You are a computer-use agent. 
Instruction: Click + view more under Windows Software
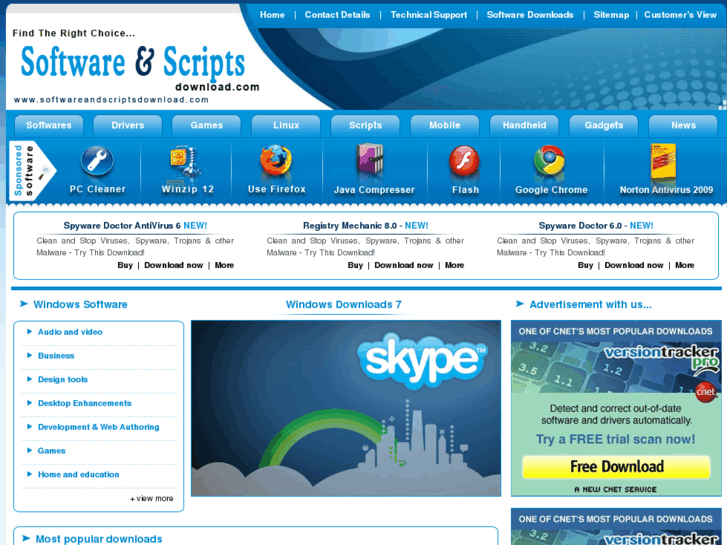coord(152,499)
